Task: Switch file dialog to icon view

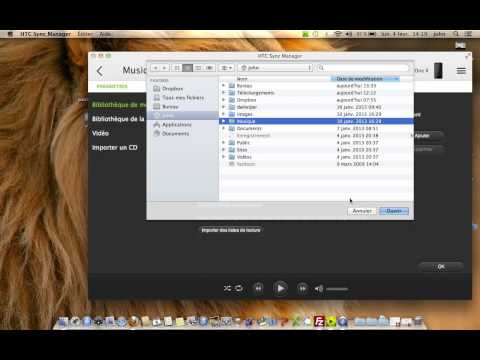Action: pos(177,68)
